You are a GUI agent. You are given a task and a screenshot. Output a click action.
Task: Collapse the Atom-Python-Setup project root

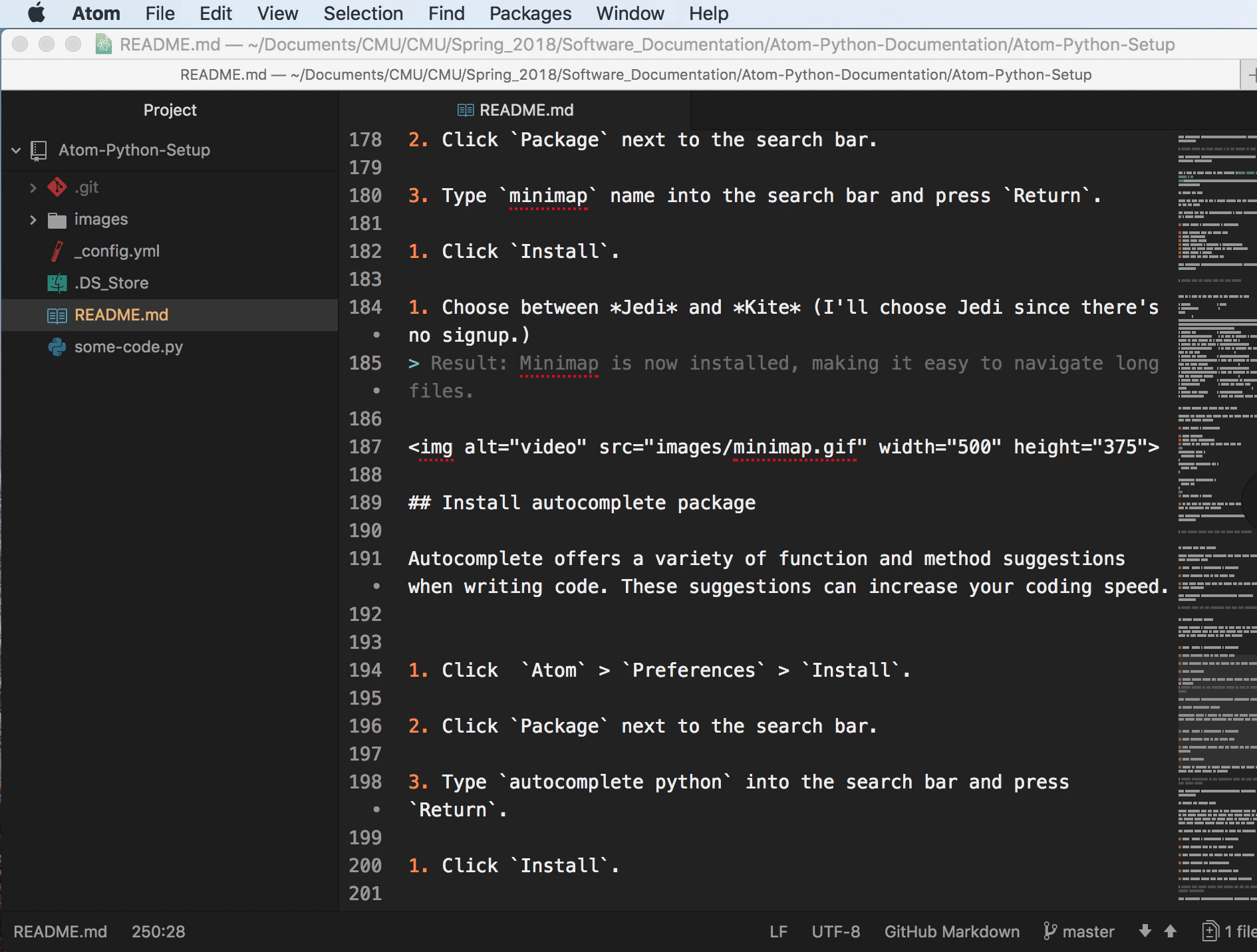click(x=16, y=150)
